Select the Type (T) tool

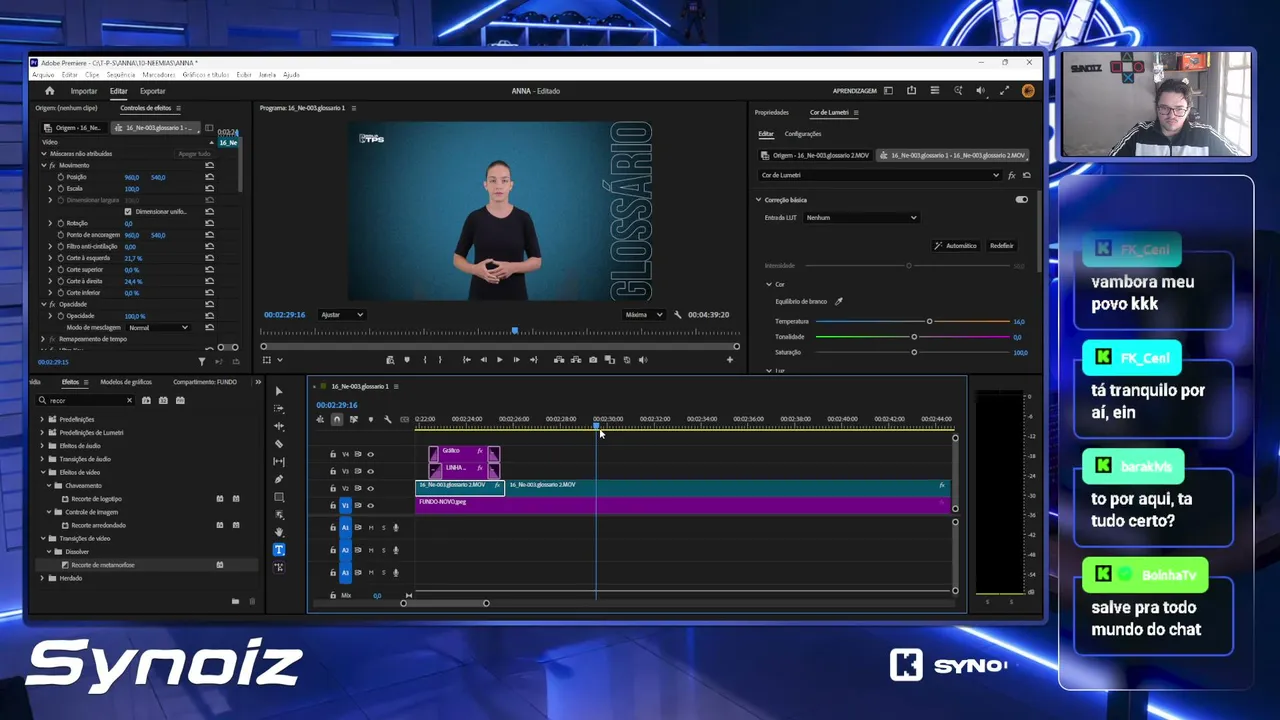click(x=279, y=550)
